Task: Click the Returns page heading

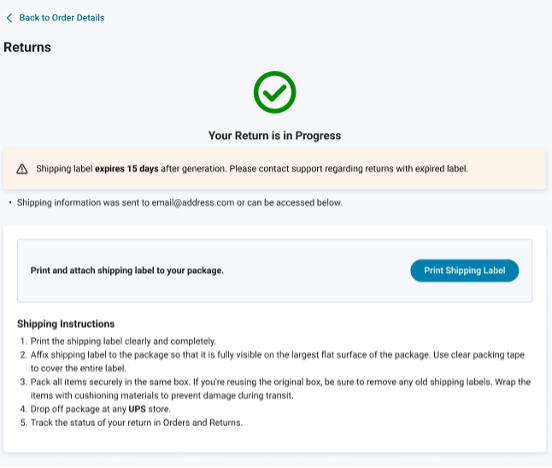Action: tap(27, 47)
